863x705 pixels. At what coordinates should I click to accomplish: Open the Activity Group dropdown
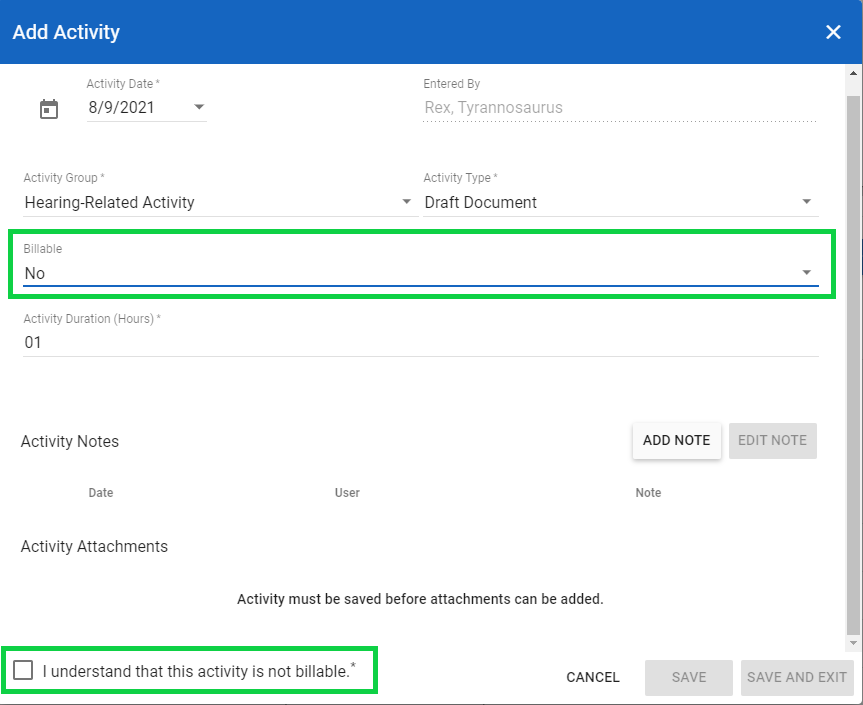(x=406, y=201)
